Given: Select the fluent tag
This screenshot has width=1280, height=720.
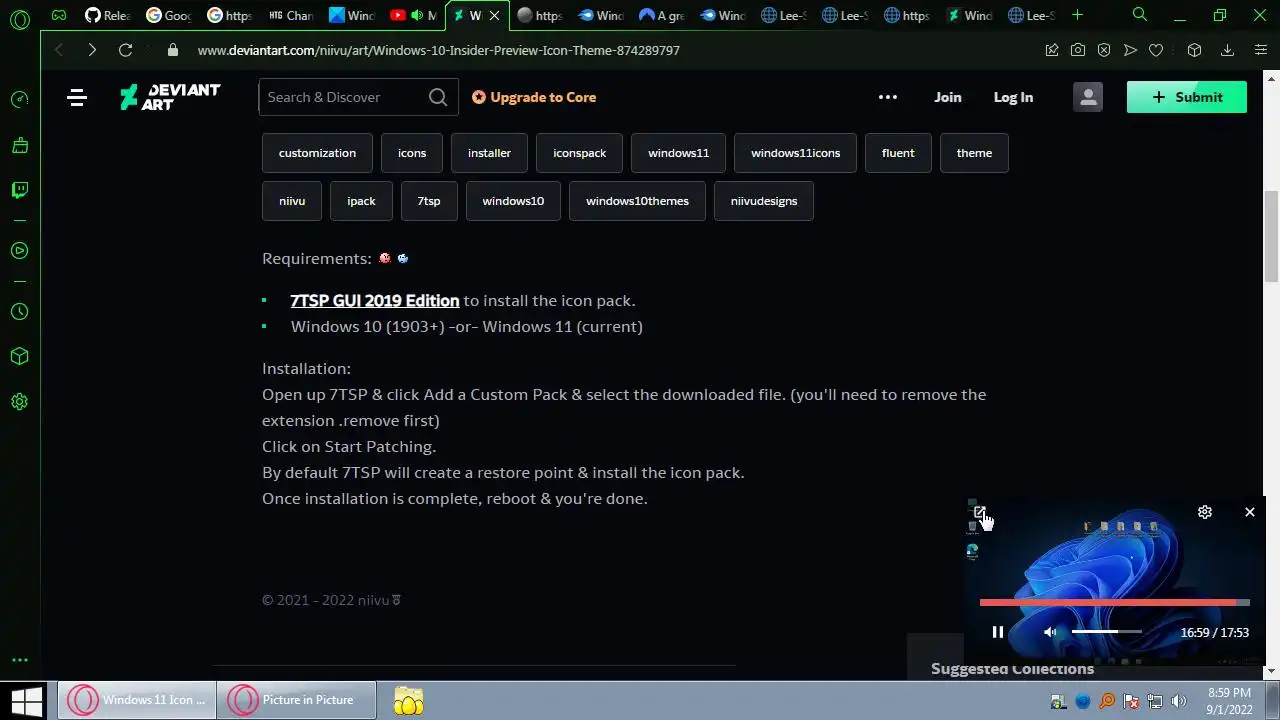Looking at the screenshot, I should (898, 153).
